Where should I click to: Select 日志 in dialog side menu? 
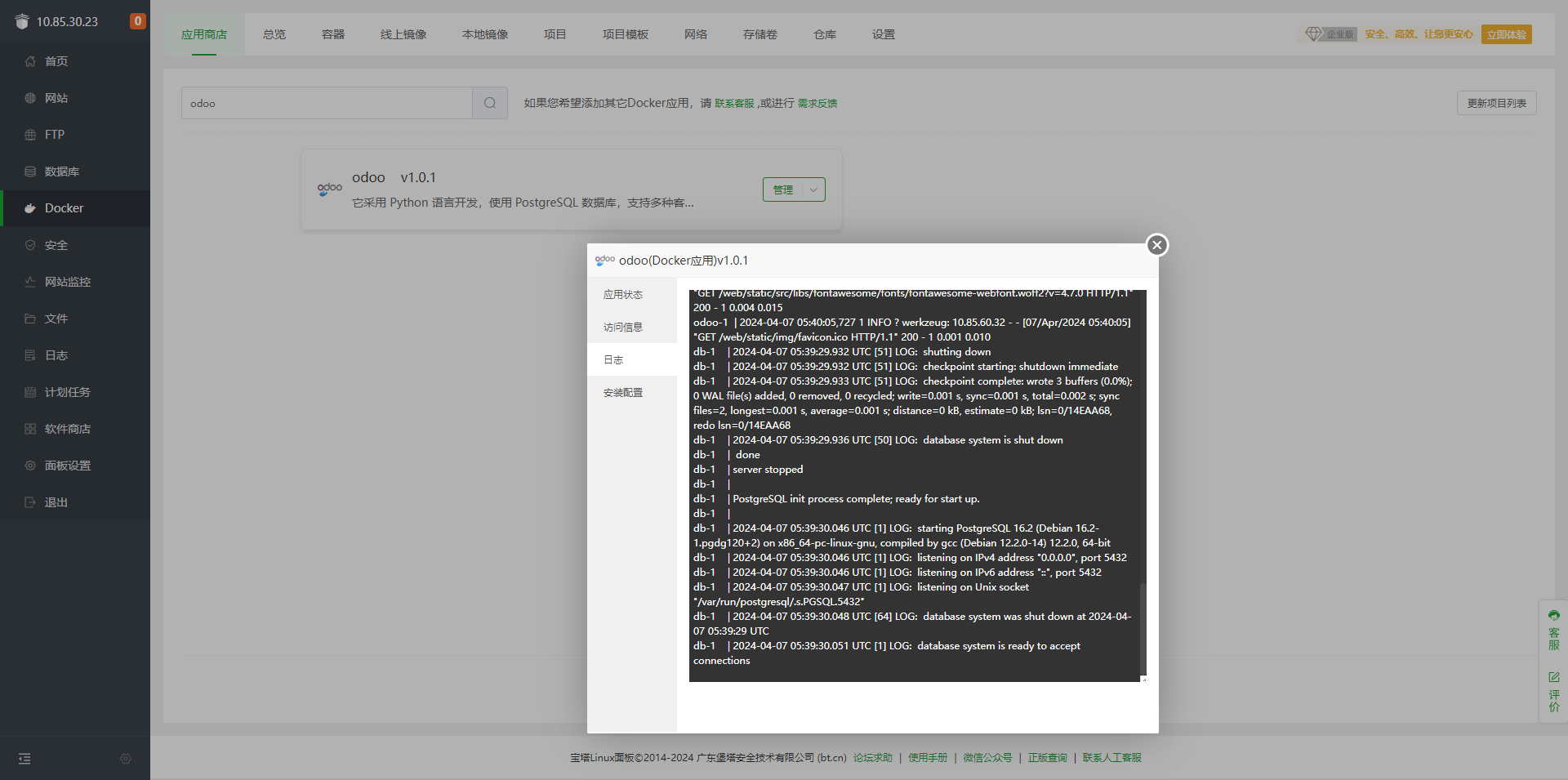[x=632, y=360]
